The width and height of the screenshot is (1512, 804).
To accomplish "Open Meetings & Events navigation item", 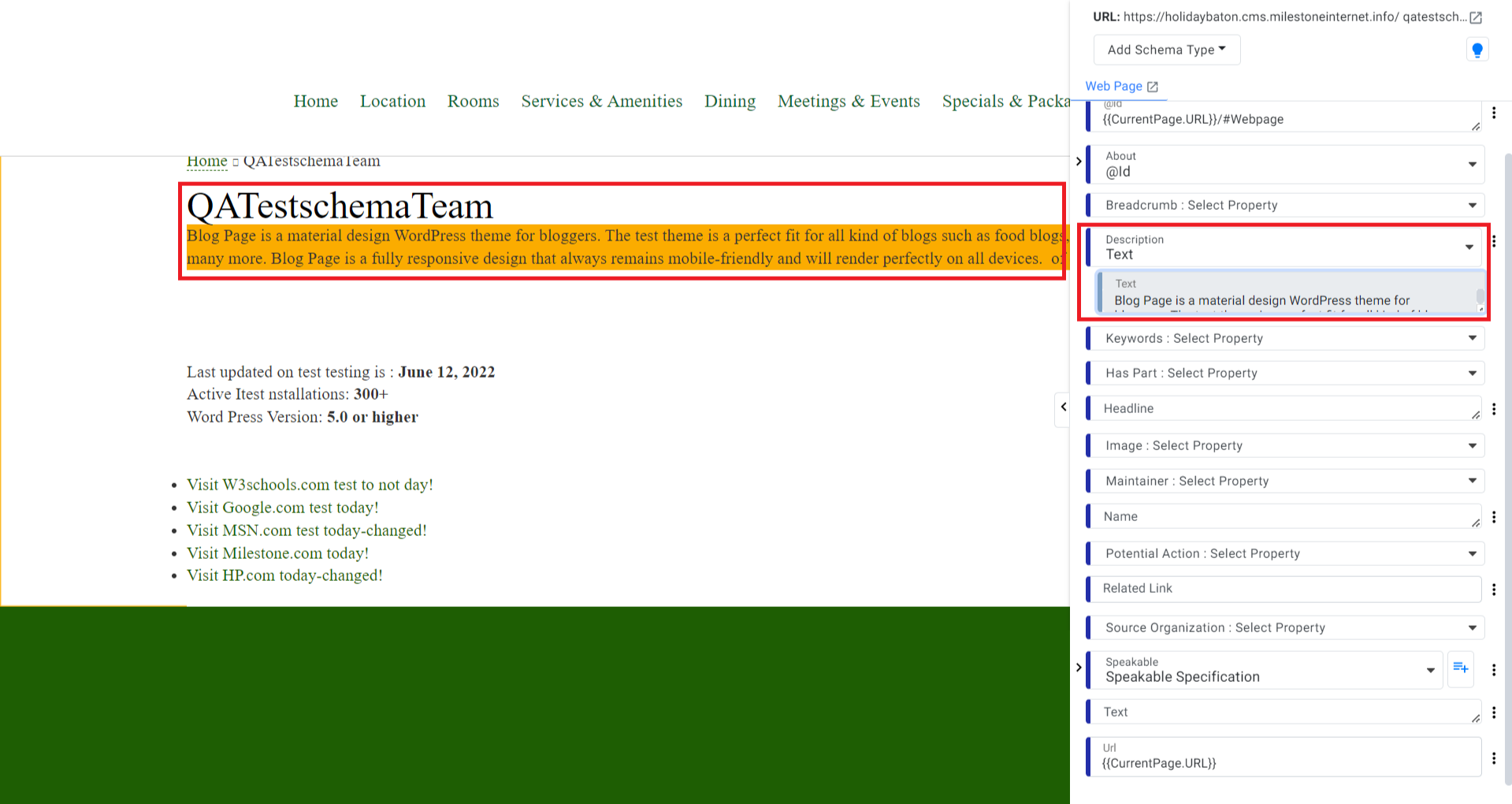I will [849, 101].
